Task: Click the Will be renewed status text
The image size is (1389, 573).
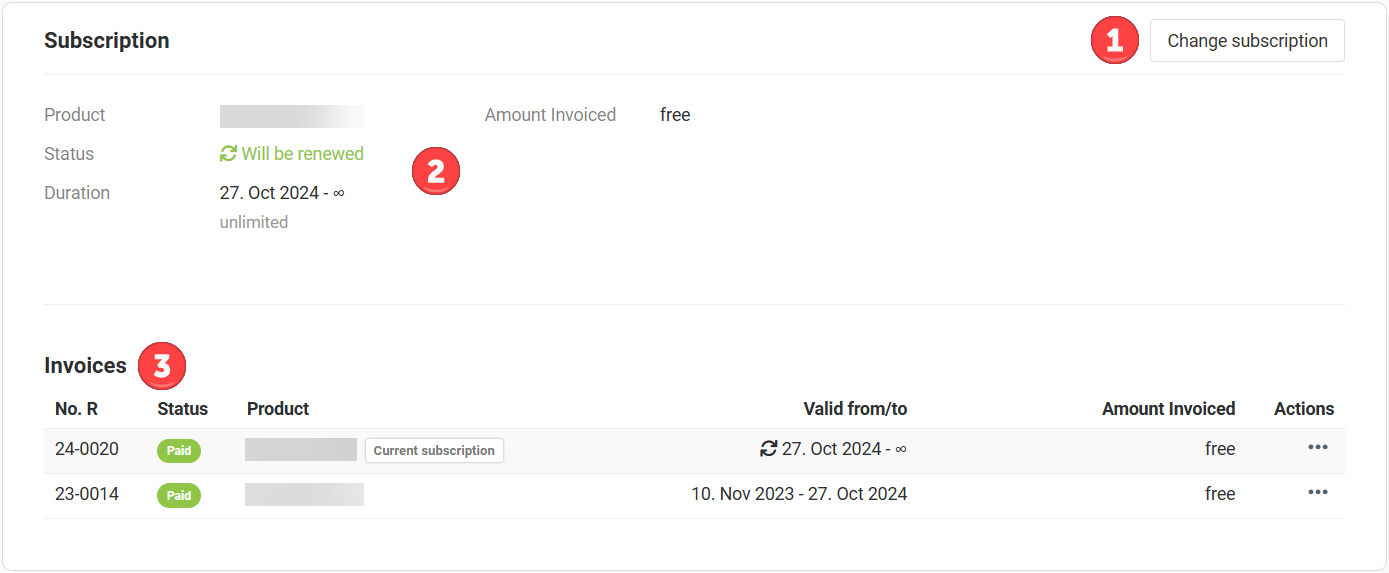Action: coord(302,154)
